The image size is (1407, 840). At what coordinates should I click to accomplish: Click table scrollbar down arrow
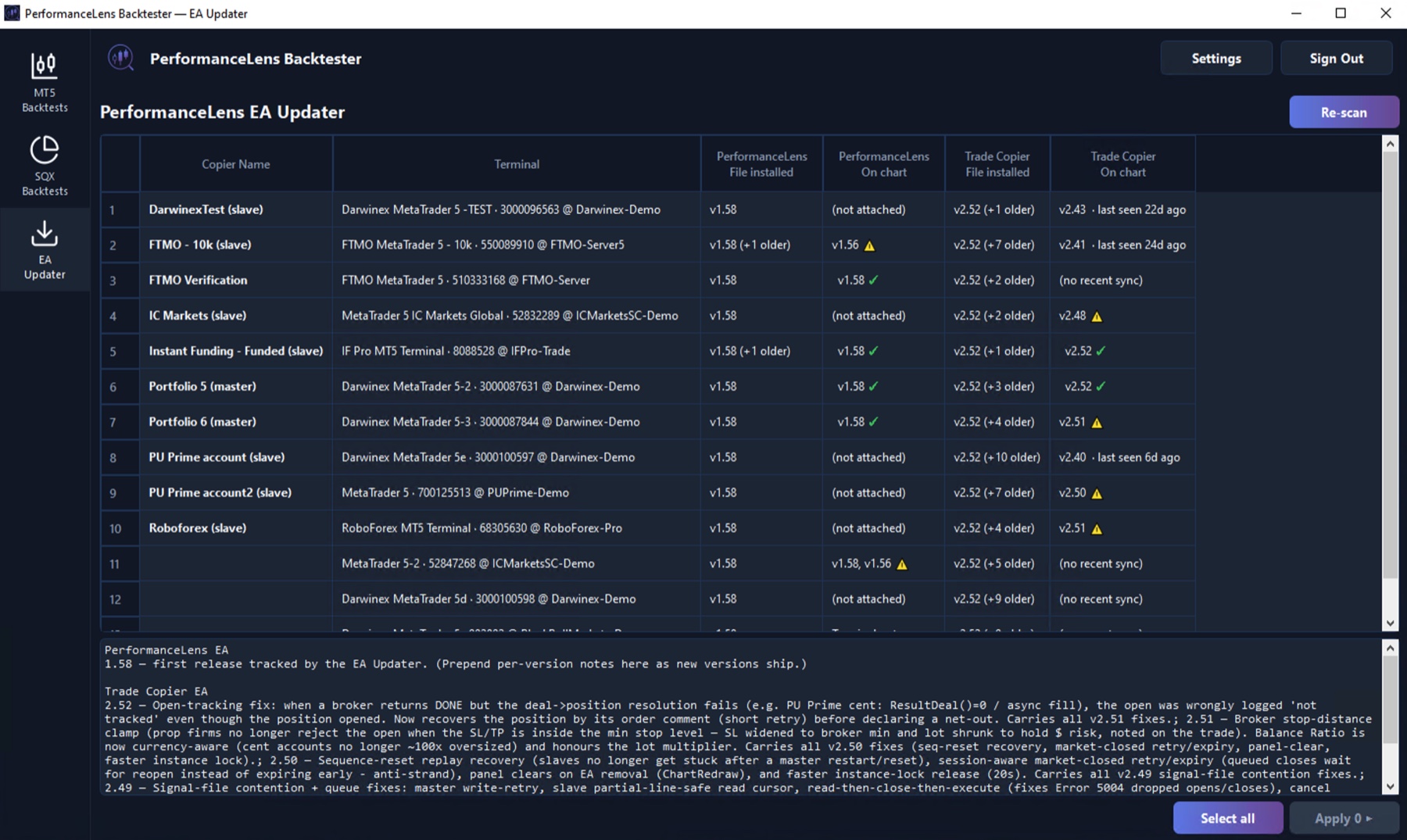[1390, 623]
